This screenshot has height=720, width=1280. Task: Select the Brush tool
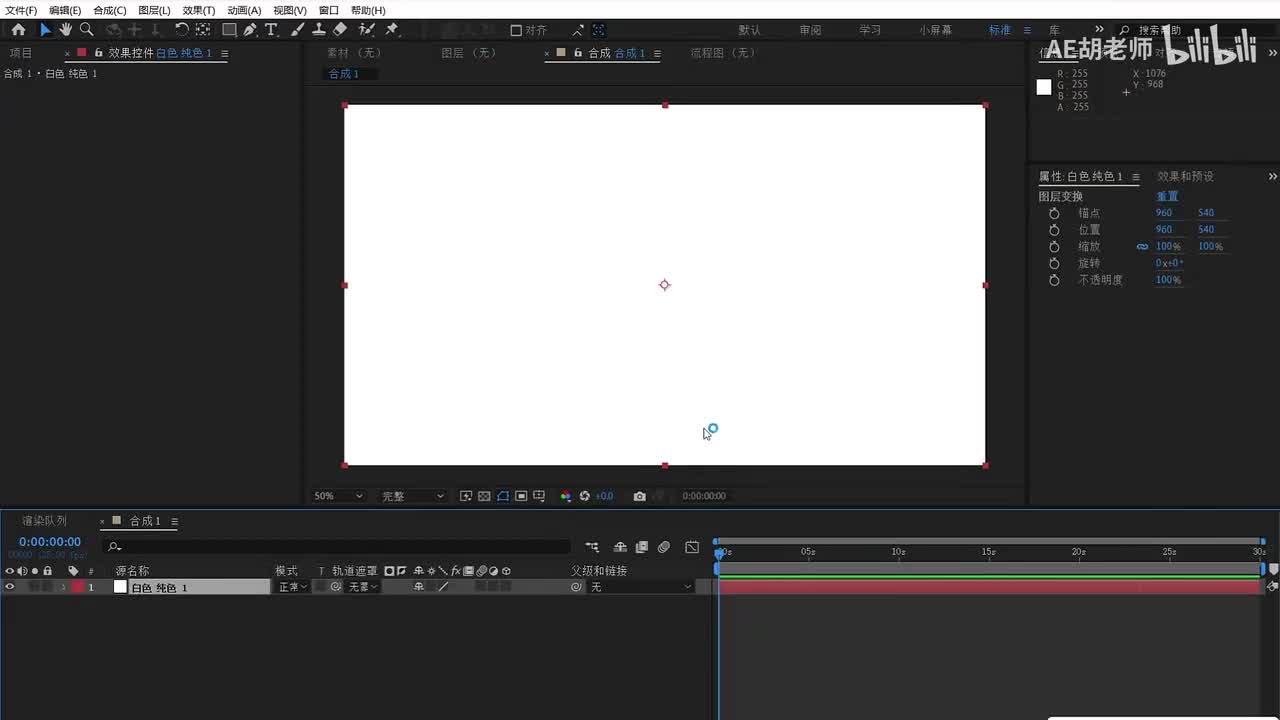pyautogui.click(x=298, y=30)
